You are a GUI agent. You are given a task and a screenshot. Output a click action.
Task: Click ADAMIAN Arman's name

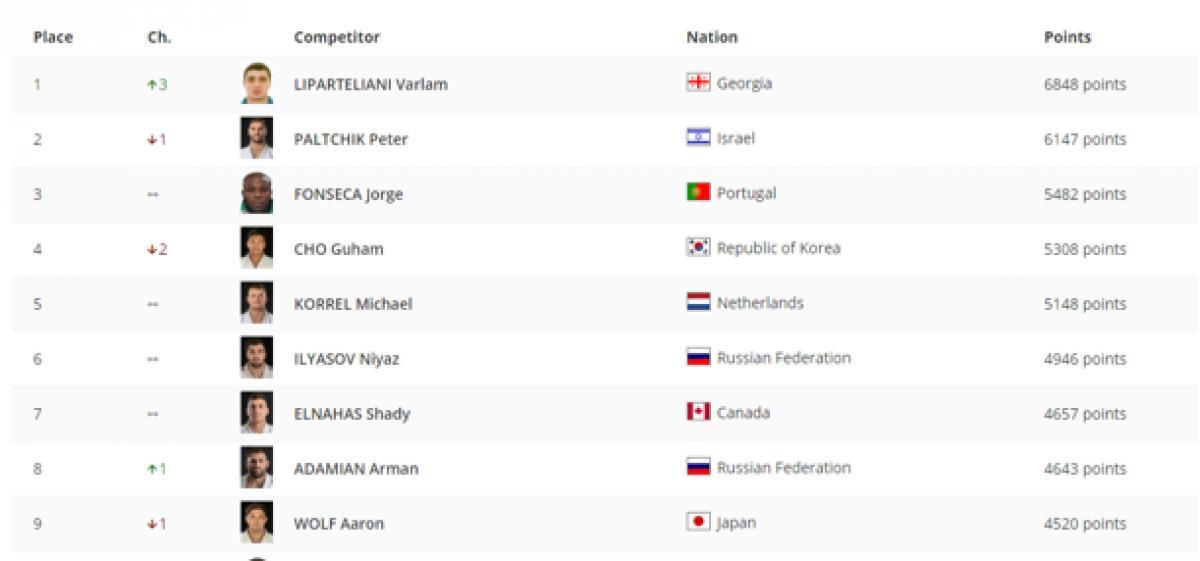point(355,468)
